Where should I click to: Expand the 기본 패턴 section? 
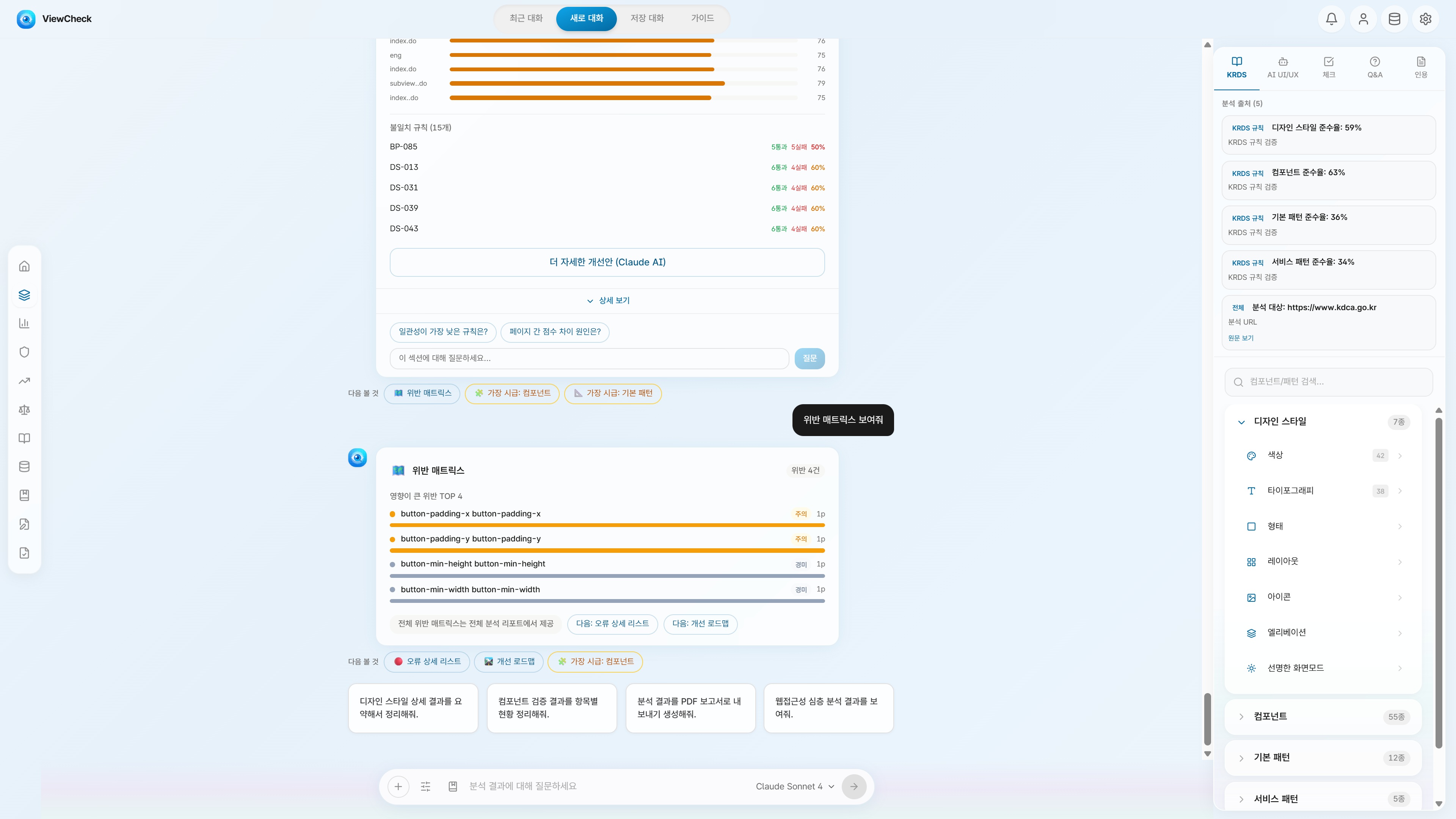point(1323,758)
